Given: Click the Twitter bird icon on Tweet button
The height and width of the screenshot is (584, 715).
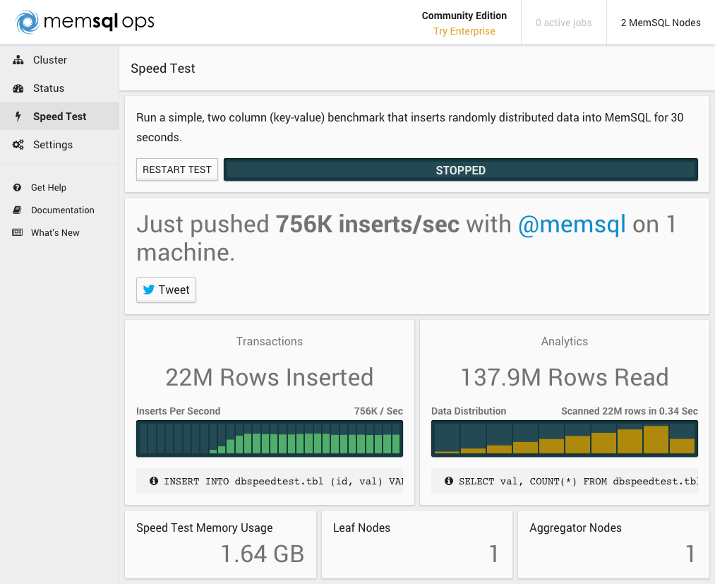Looking at the screenshot, I should [149, 289].
